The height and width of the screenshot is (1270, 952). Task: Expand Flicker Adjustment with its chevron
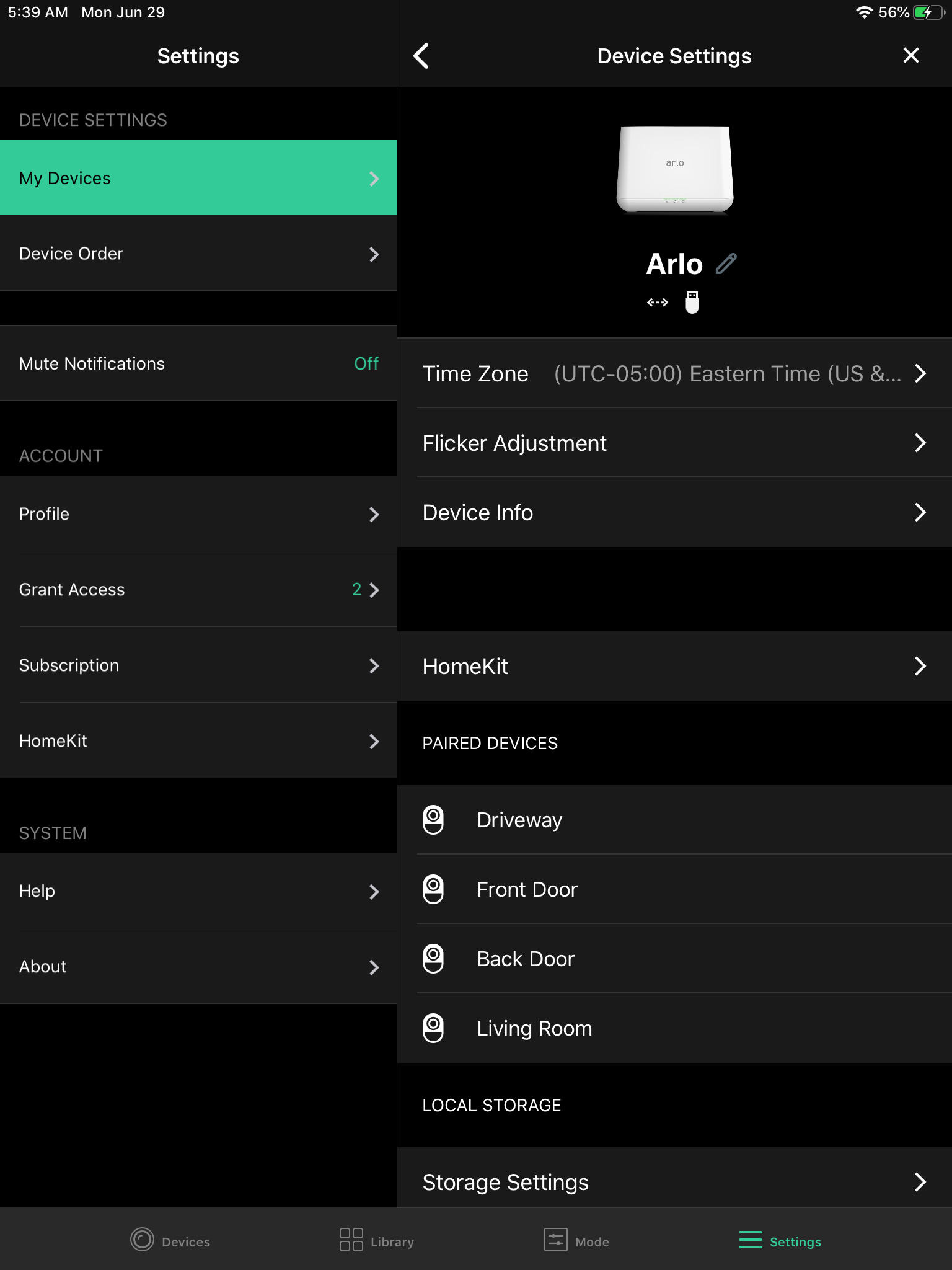920,443
